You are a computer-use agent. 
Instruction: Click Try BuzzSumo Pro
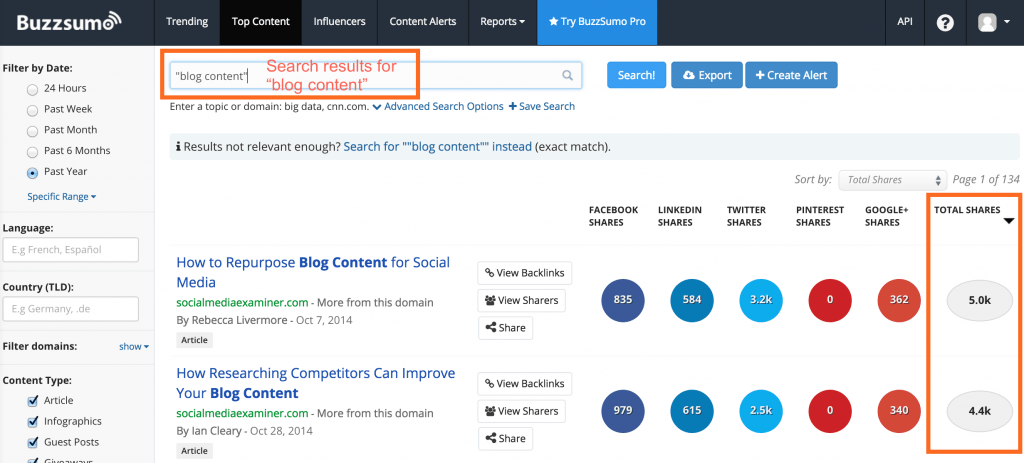pyautogui.click(x=598, y=22)
